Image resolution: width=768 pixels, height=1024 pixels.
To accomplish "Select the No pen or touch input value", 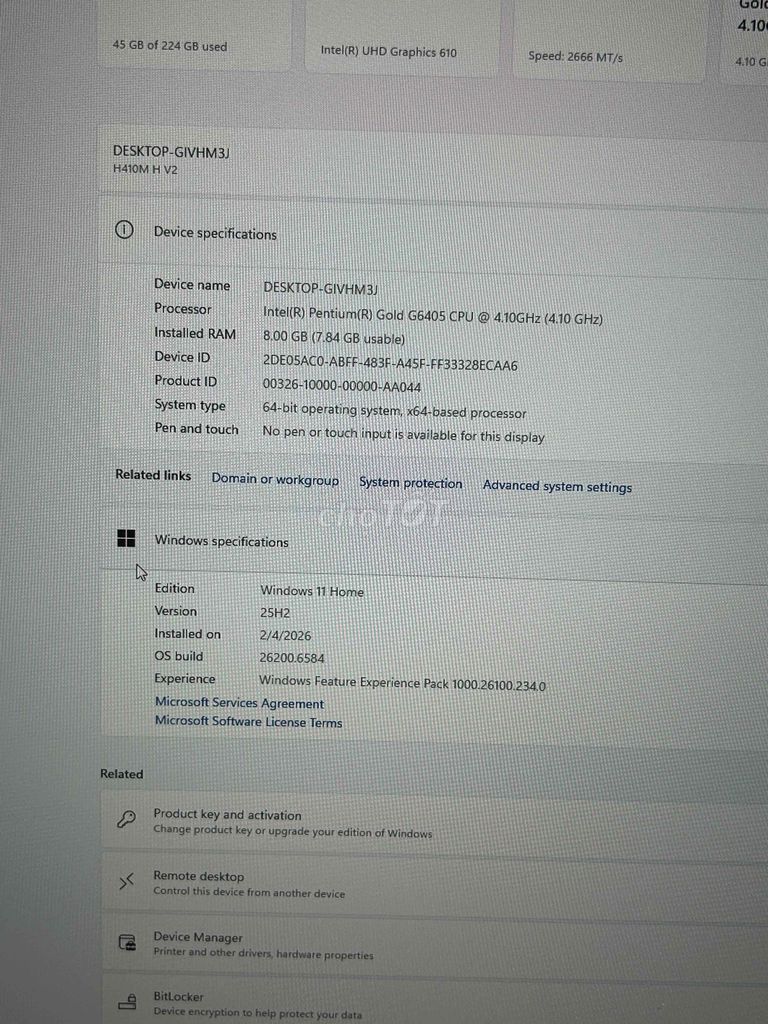I will 403,434.
